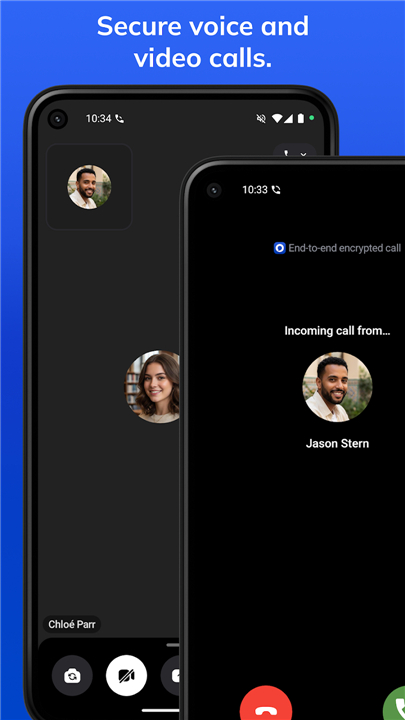The height and width of the screenshot is (720, 405).
Task: Tap the battery indicator icon
Action: point(300,118)
